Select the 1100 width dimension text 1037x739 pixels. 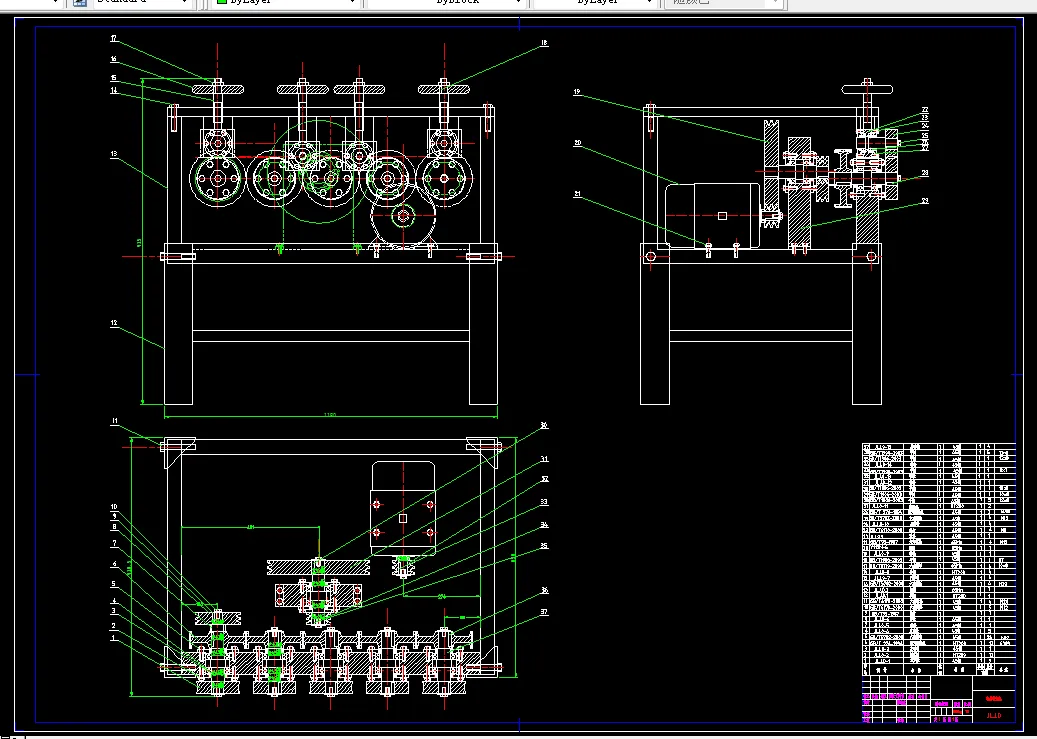tap(329, 415)
